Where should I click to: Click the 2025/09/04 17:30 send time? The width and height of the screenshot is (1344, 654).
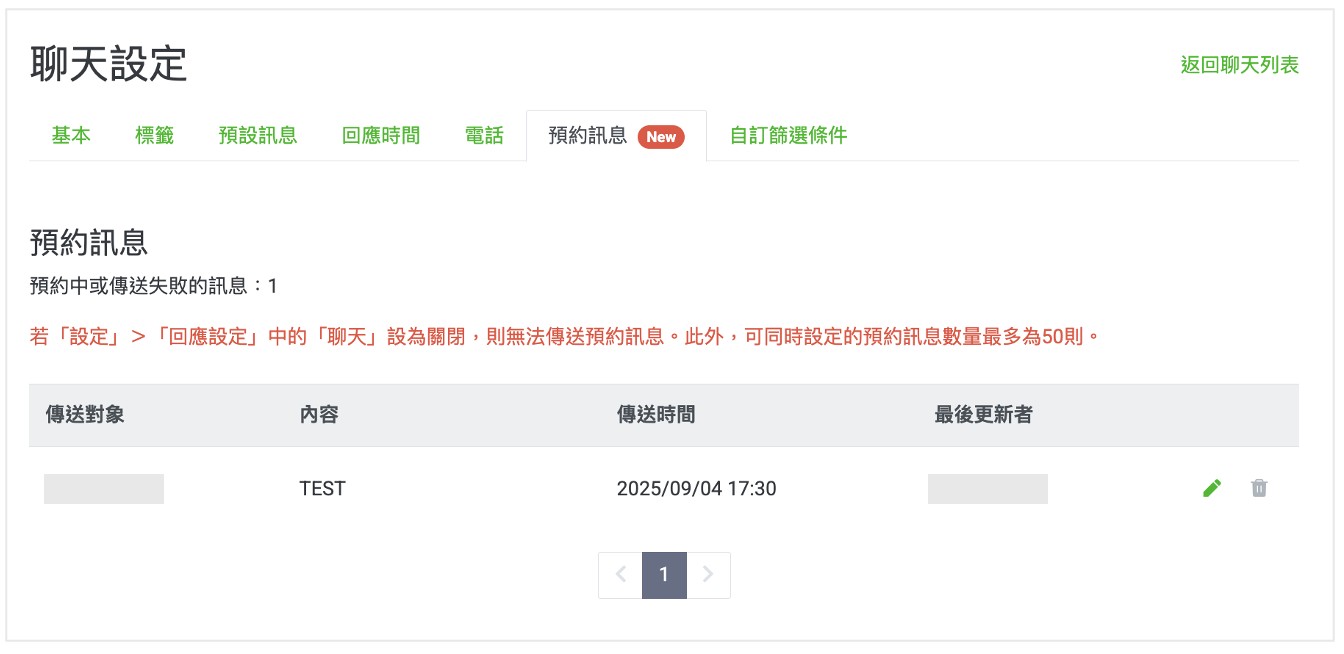click(696, 489)
